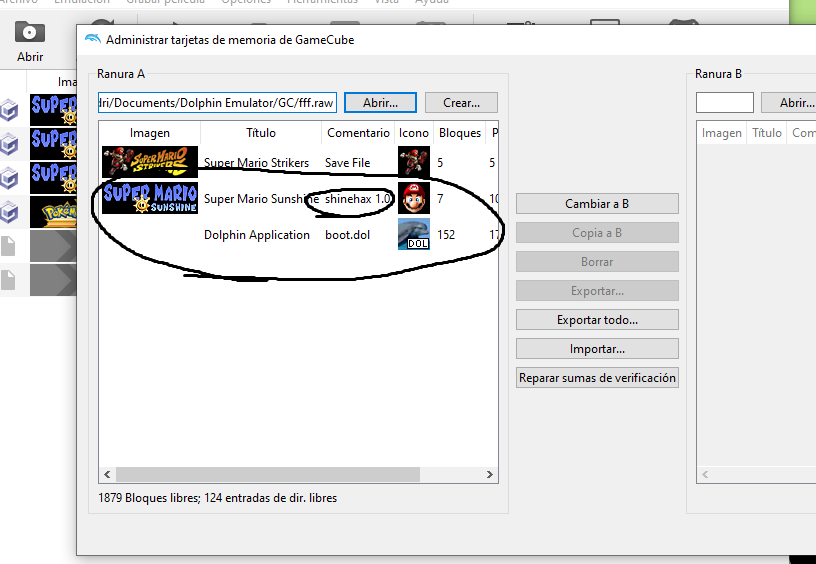Select the 'Super Mario Strikers' title cell

click(x=256, y=162)
